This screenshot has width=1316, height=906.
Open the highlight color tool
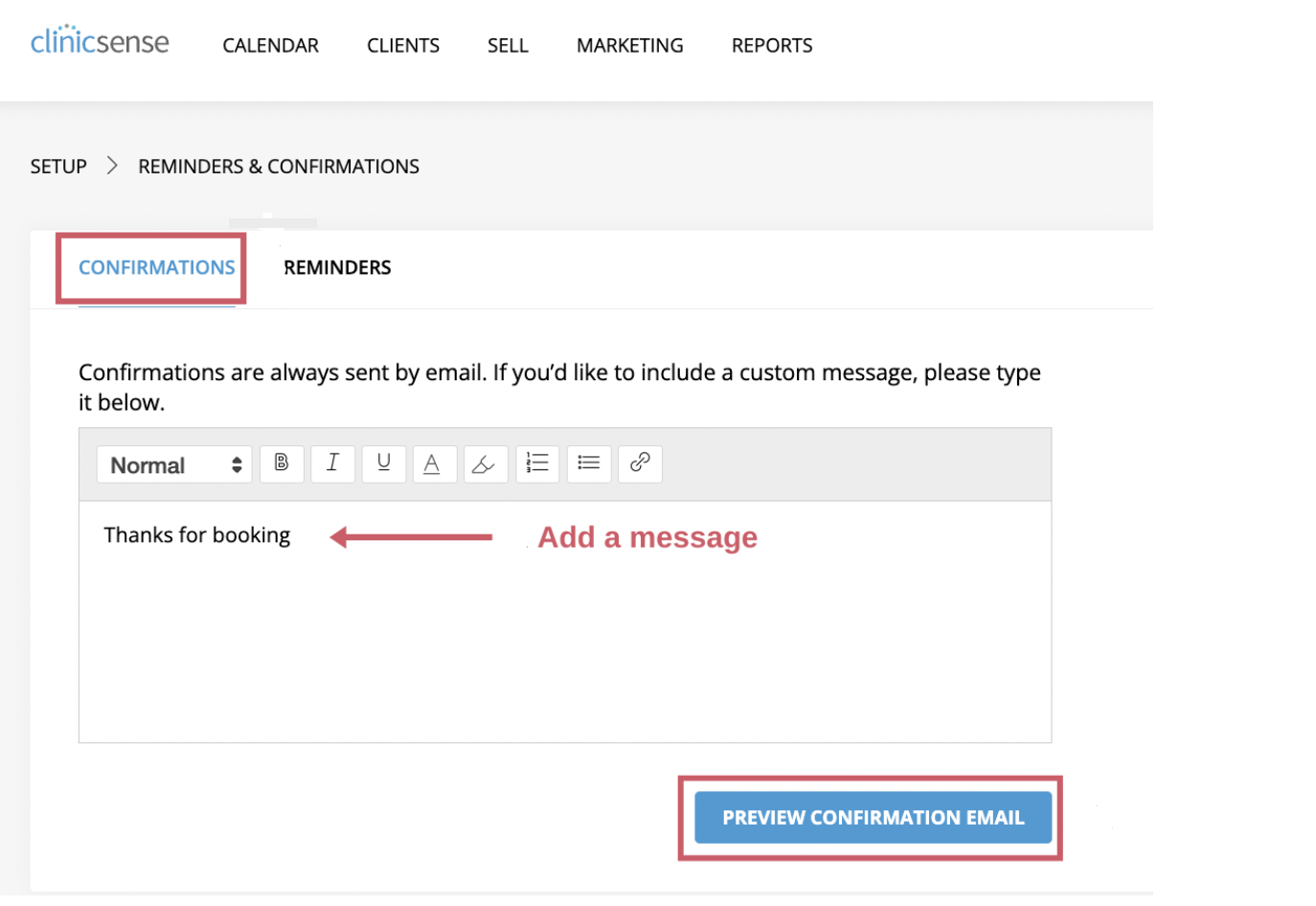(486, 464)
